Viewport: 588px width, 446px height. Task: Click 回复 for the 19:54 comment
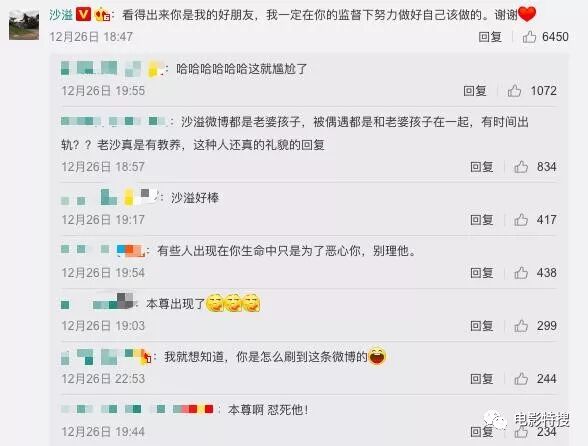[x=482, y=273]
